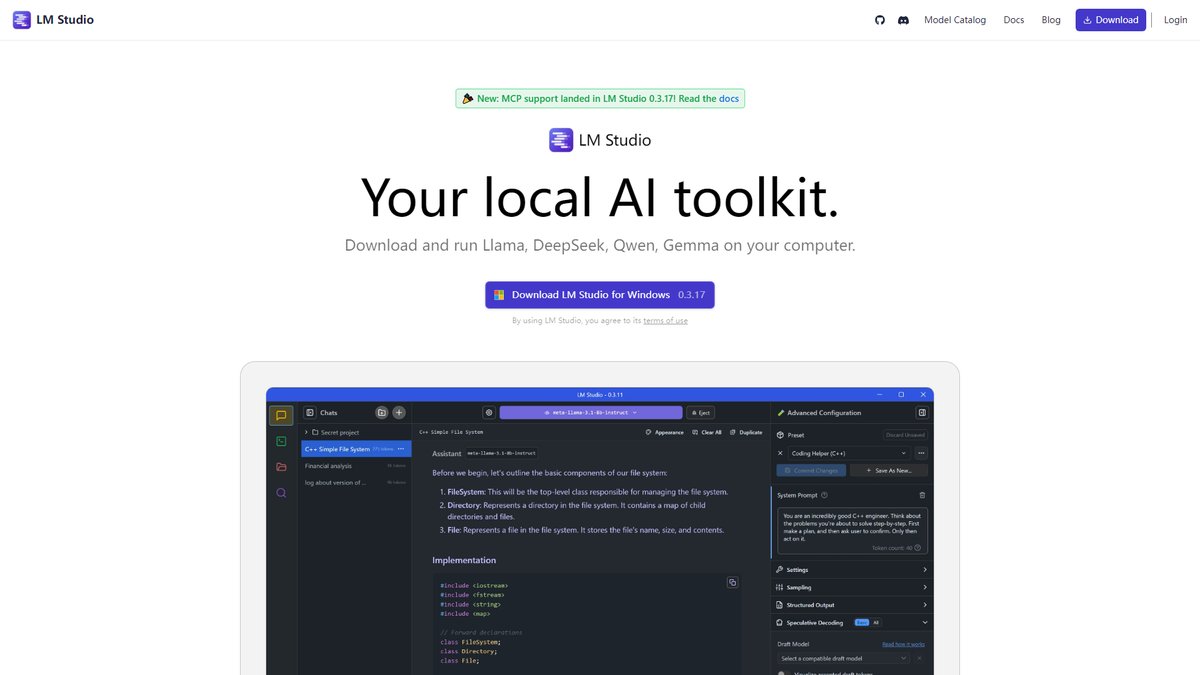Click the LM Studio logo in the header
Image resolution: width=1200 pixels, height=675 pixels.
[53, 20]
